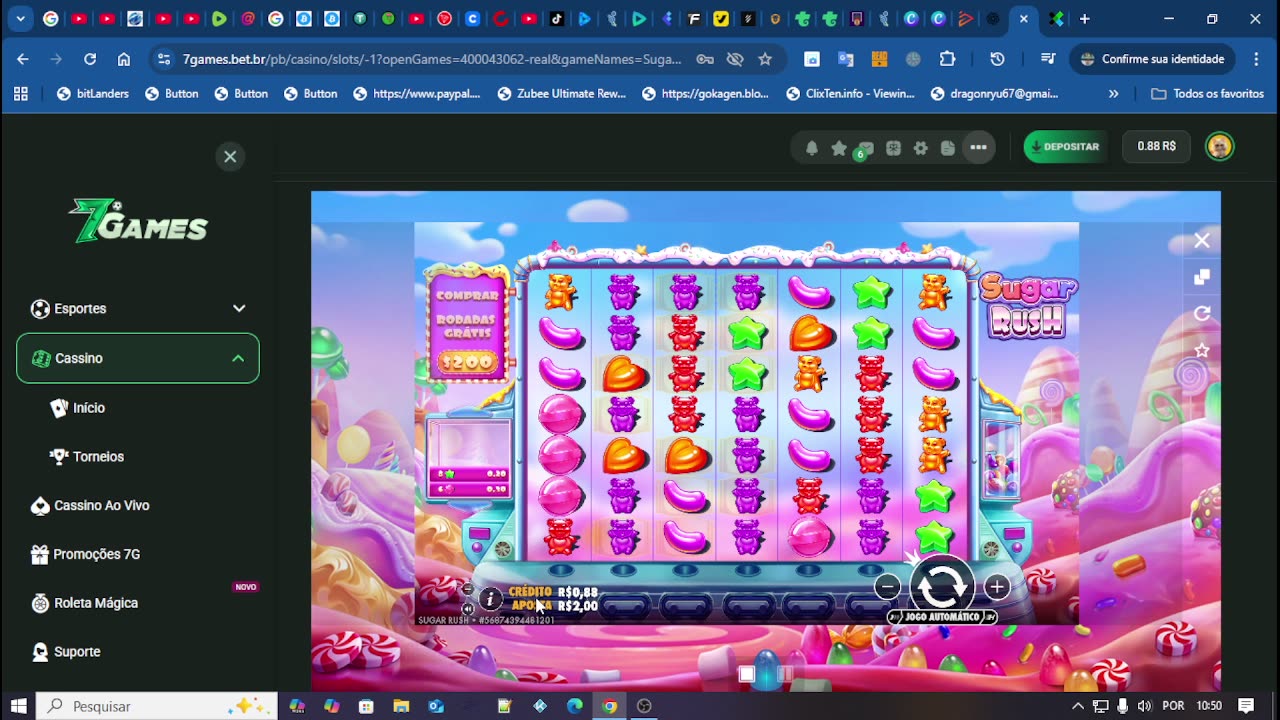Viewport: 1280px width, 720px height.
Task: Bookmark this page star icon
Action: pos(765,59)
